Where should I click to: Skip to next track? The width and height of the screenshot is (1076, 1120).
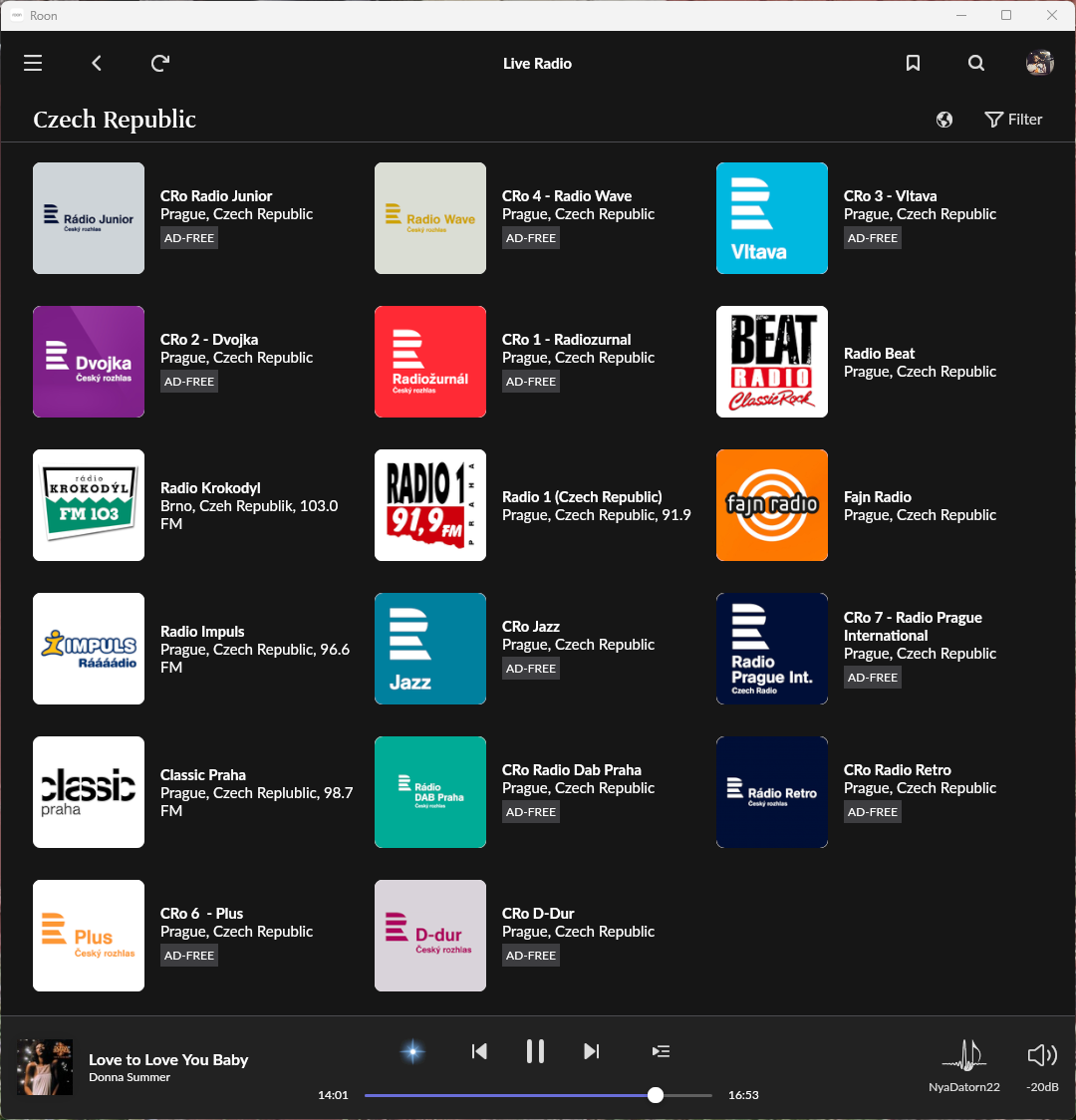coord(591,1051)
